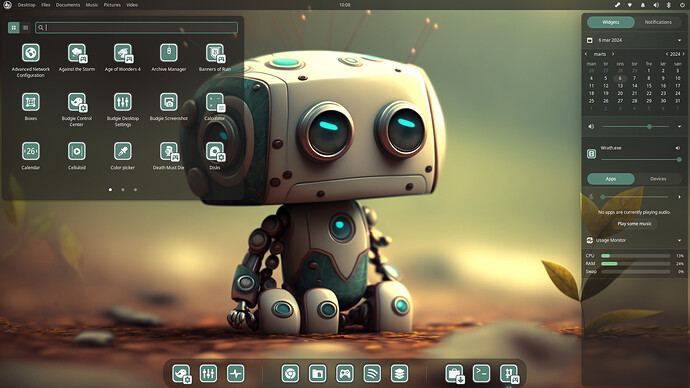
Task: Click Play some music button
Action: tap(634, 223)
